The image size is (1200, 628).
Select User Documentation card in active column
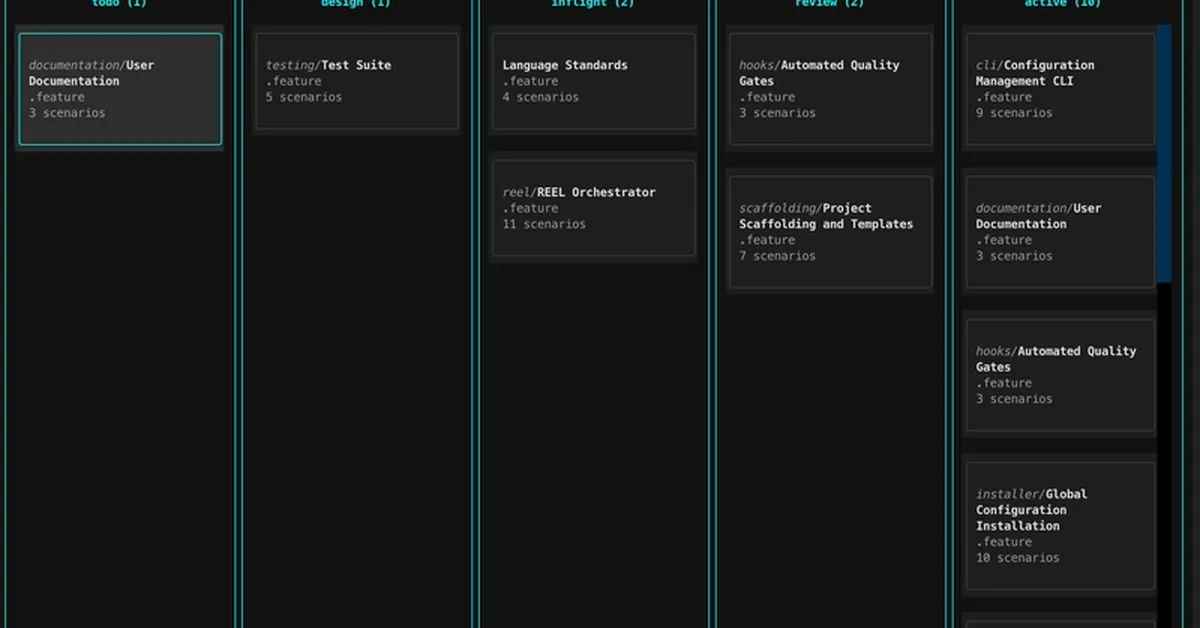coord(1059,232)
